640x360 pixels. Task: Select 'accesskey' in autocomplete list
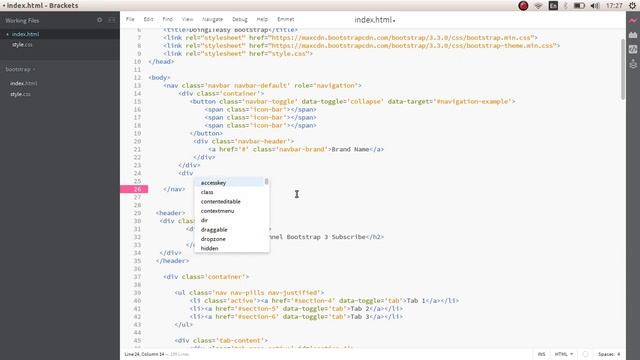pos(229,182)
